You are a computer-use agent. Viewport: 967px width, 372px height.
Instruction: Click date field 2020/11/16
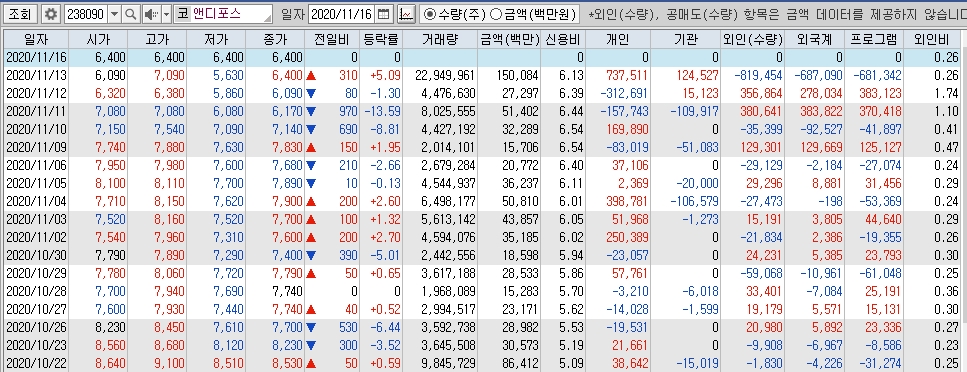(342, 14)
